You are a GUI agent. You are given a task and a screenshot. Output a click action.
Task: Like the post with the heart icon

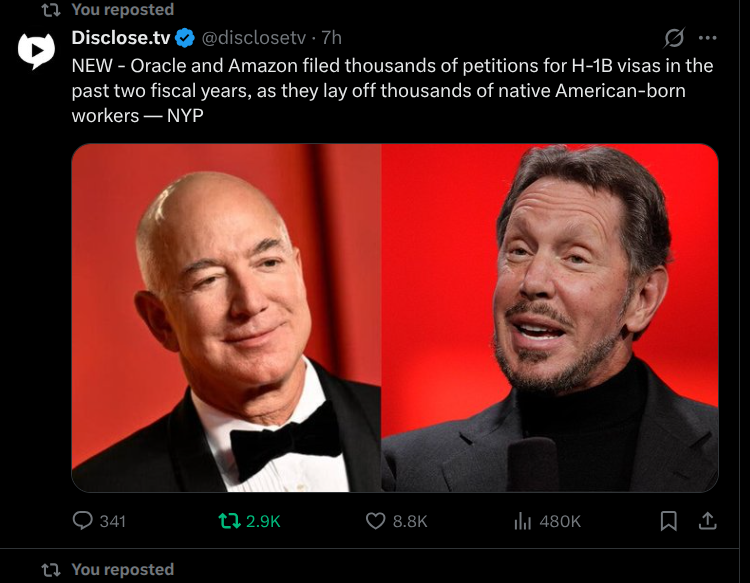click(x=376, y=520)
